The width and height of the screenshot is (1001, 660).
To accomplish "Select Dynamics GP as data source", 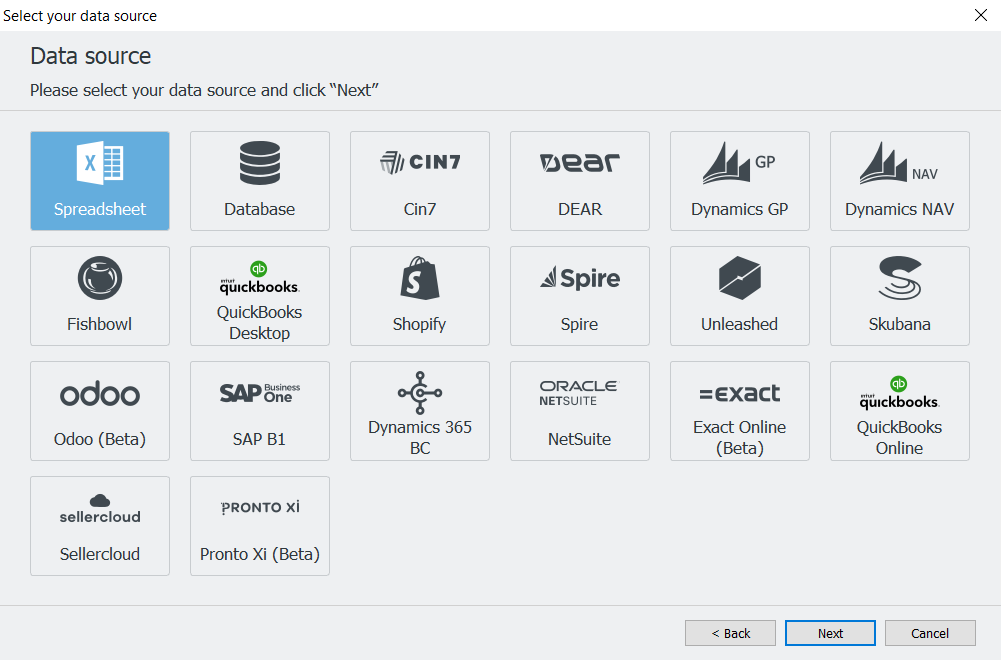I will (740, 181).
